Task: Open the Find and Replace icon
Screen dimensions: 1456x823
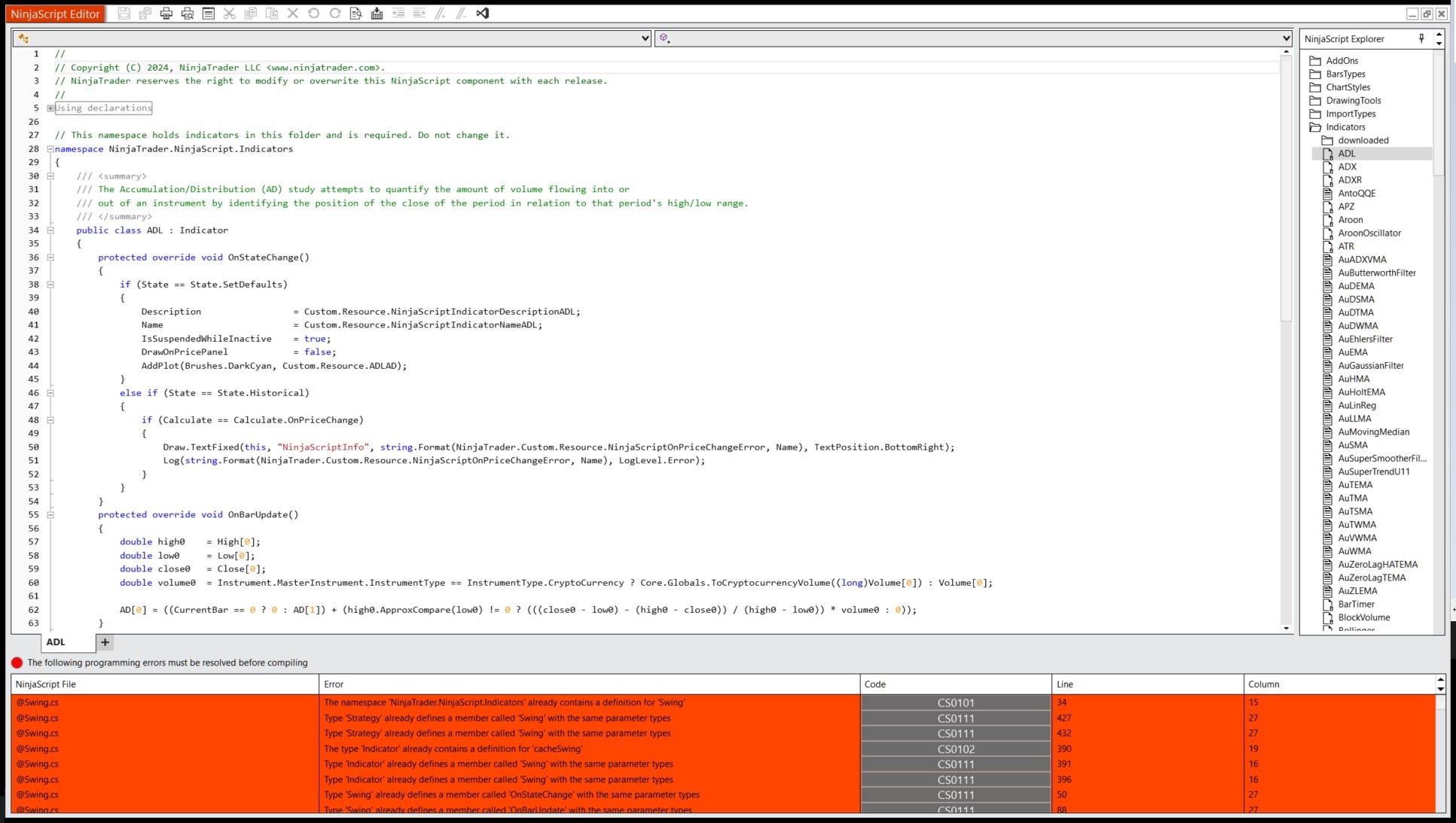Action: (x=356, y=14)
